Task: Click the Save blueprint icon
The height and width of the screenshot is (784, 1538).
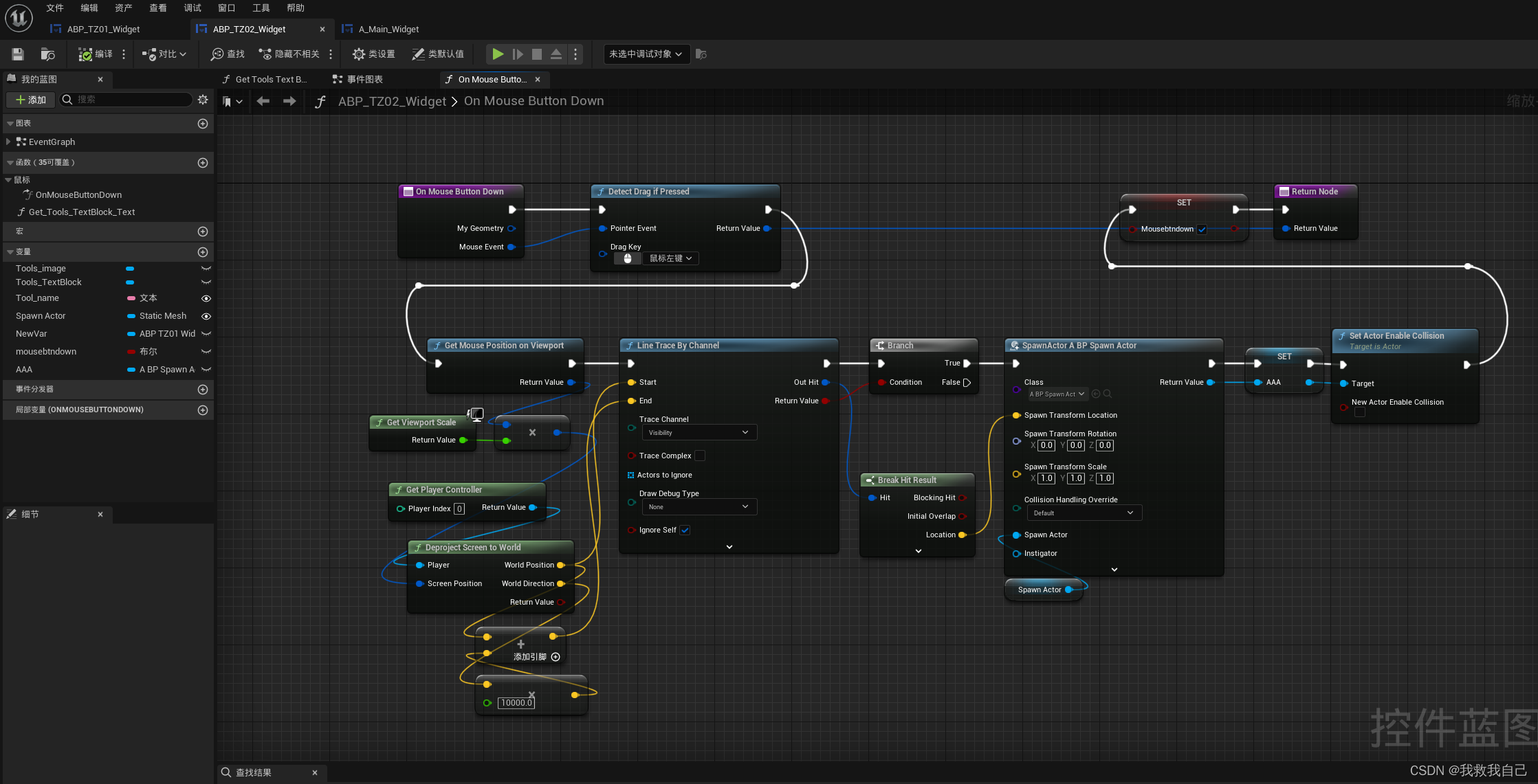Action: pyautogui.click(x=18, y=54)
